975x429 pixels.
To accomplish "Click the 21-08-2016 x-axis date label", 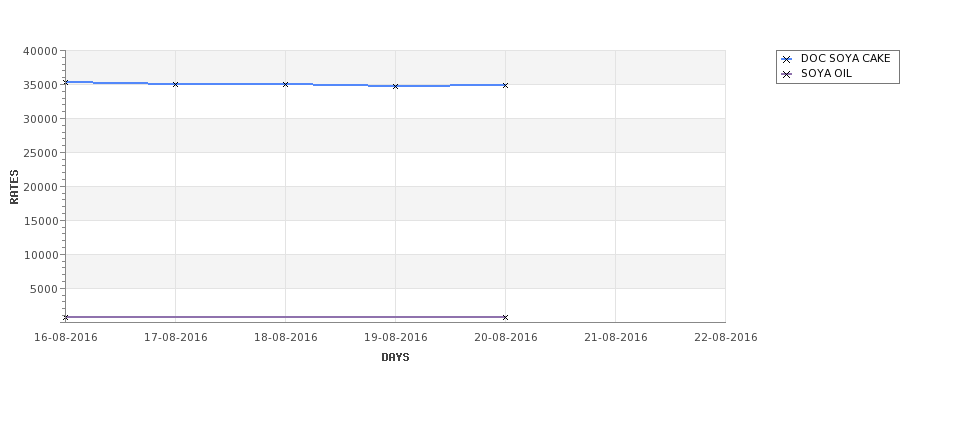I will 616,337.
